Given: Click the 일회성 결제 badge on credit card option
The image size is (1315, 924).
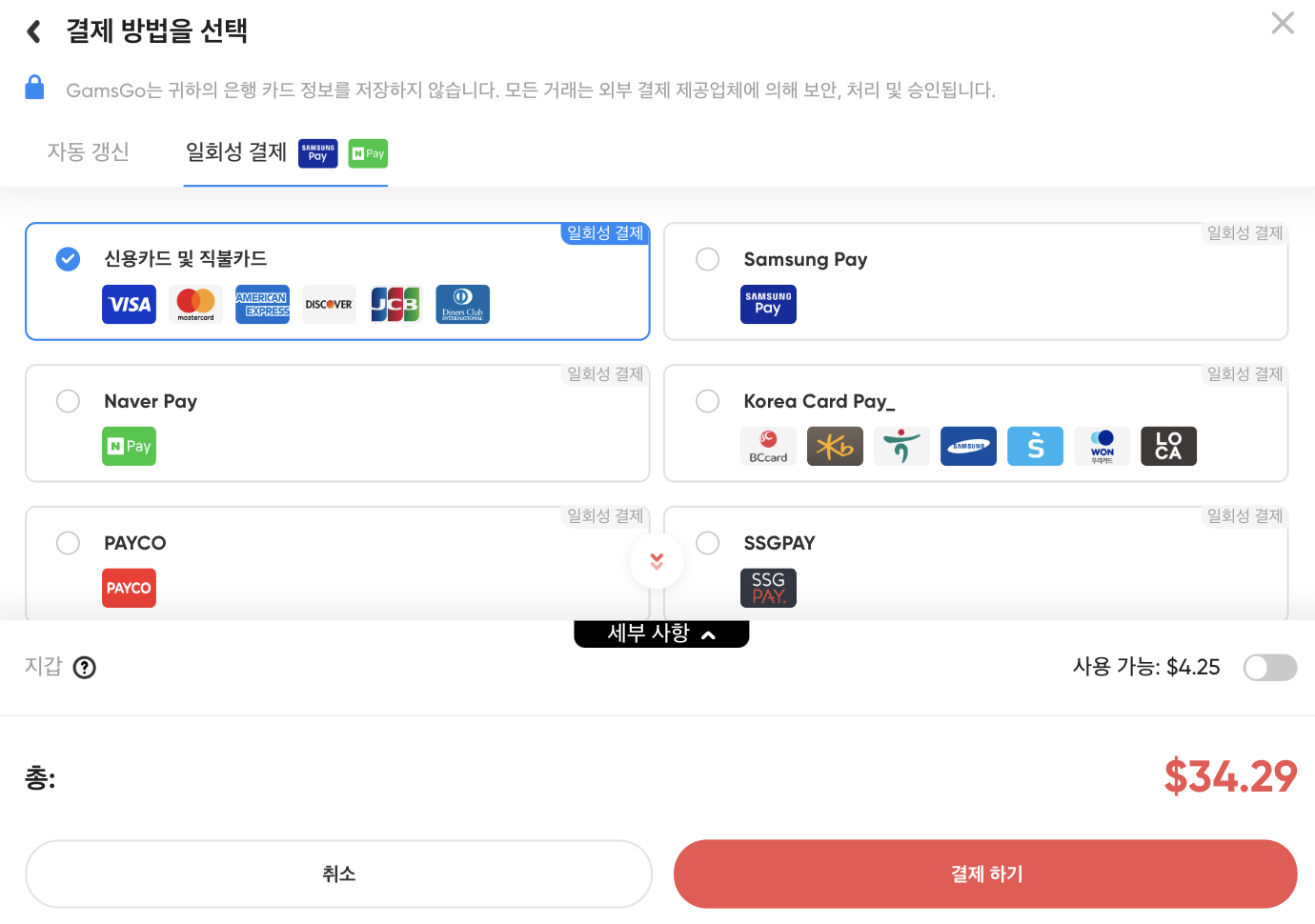Looking at the screenshot, I should point(605,233).
